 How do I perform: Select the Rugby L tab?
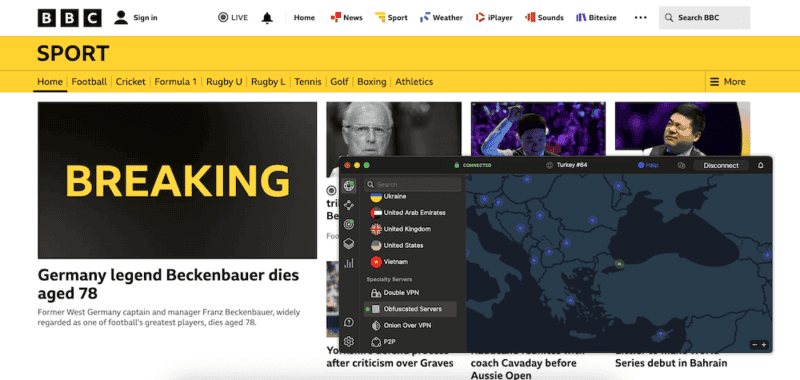tap(268, 82)
